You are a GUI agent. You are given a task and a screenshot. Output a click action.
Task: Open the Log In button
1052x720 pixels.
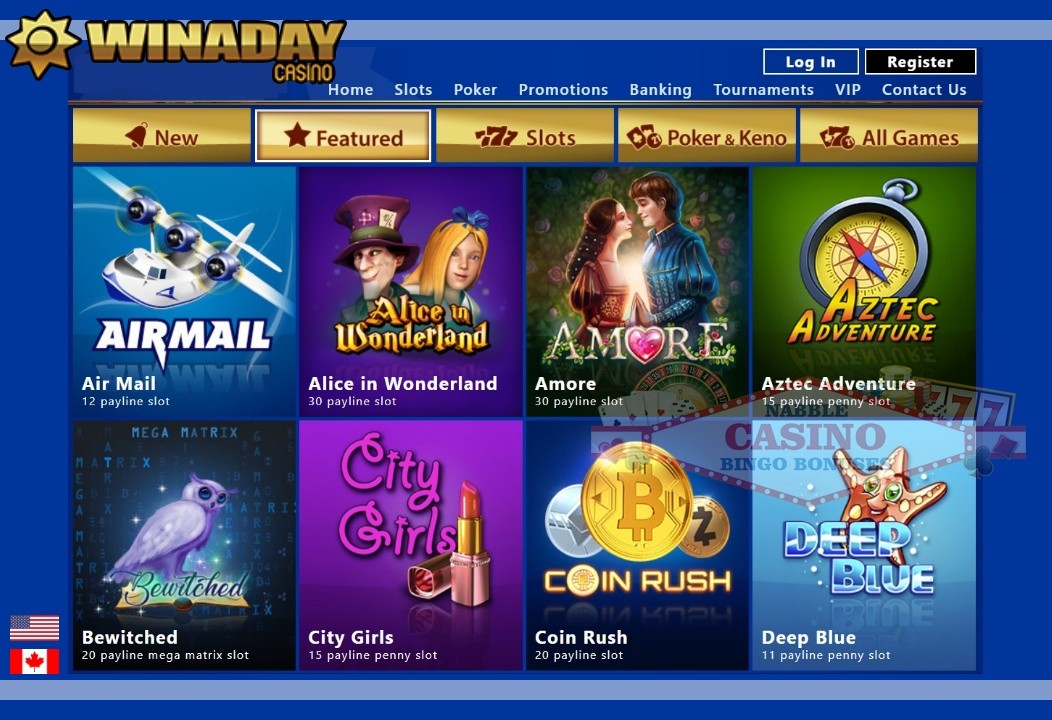click(810, 62)
